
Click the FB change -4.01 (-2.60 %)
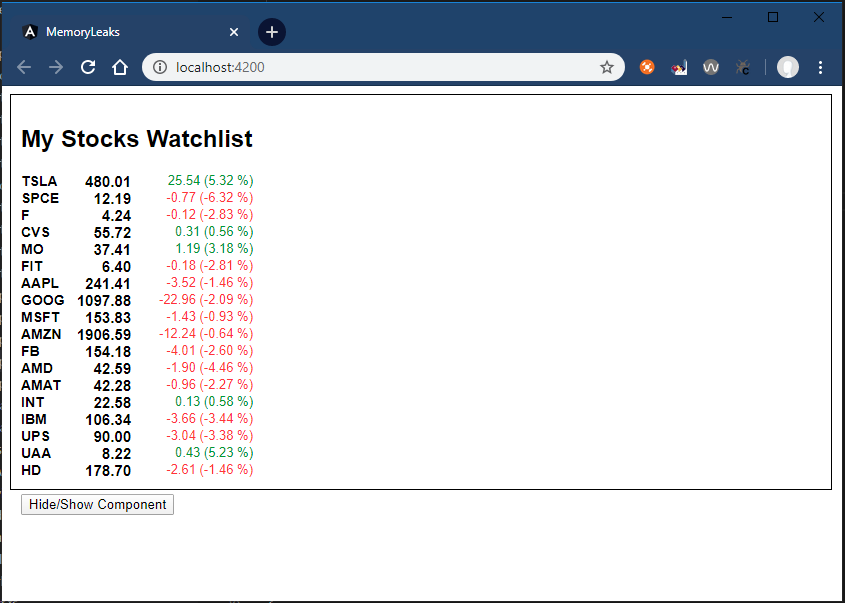click(x=210, y=351)
